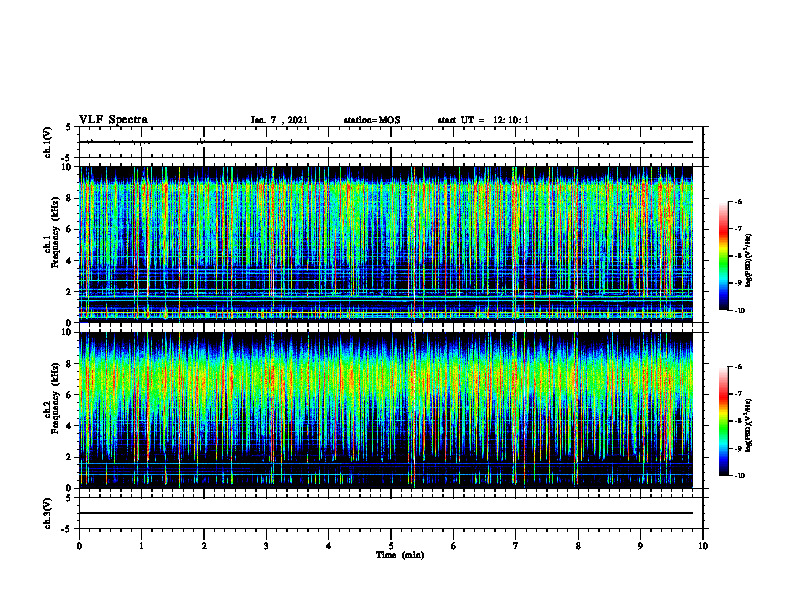Click the time axis tick label 7
792x612 pixels.
516,546
